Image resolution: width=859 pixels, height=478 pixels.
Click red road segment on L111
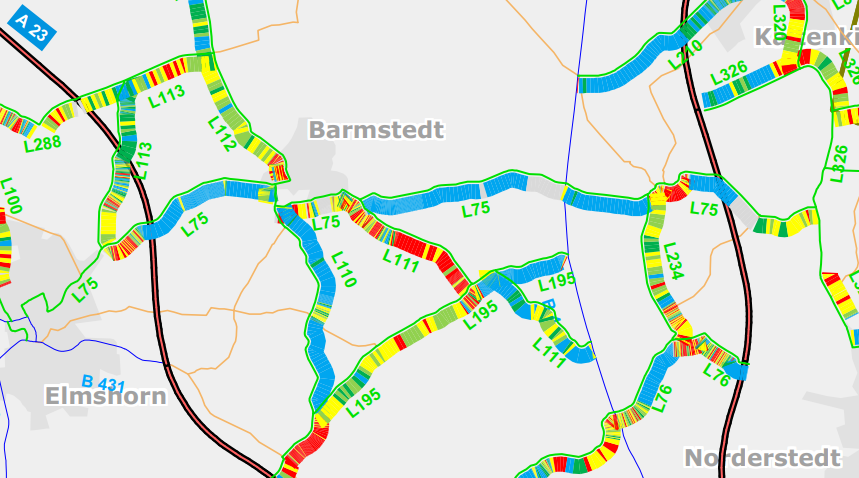click(416, 244)
